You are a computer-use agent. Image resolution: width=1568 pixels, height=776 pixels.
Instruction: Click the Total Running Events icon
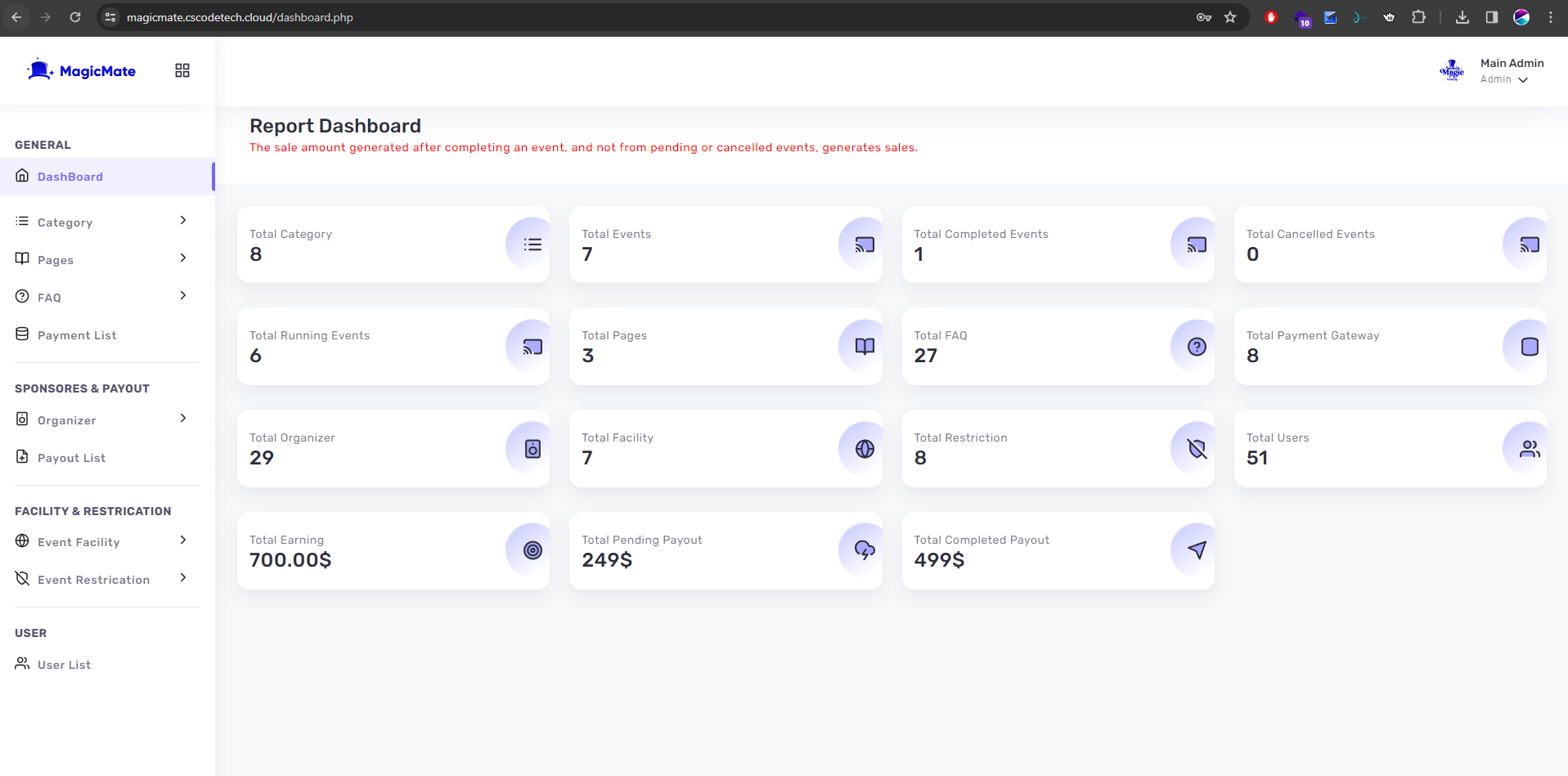coord(532,347)
